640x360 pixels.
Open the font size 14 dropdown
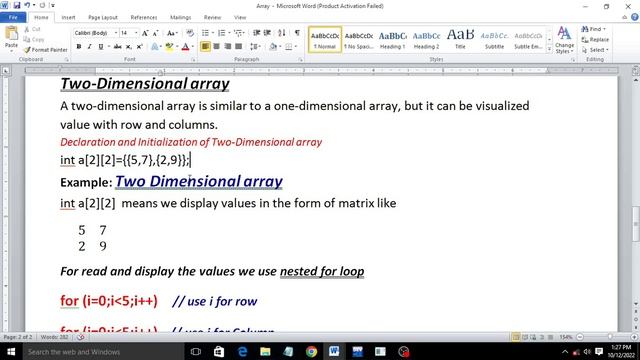pyautogui.click(x=136, y=33)
